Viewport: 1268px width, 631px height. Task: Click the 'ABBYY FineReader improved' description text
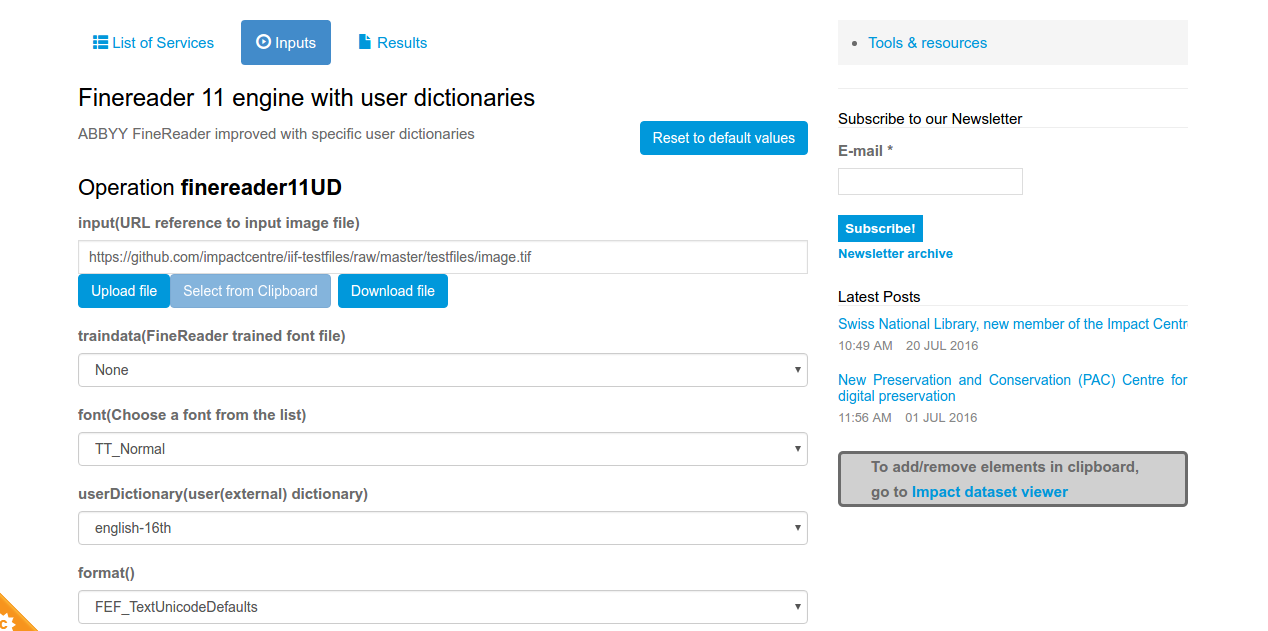(276, 134)
